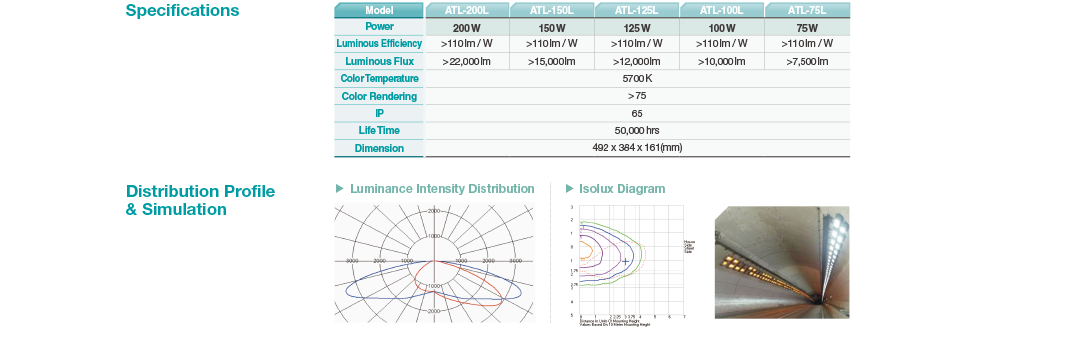Choose the ATL-75L model header
The image size is (1077, 362).
(x=807, y=10)
